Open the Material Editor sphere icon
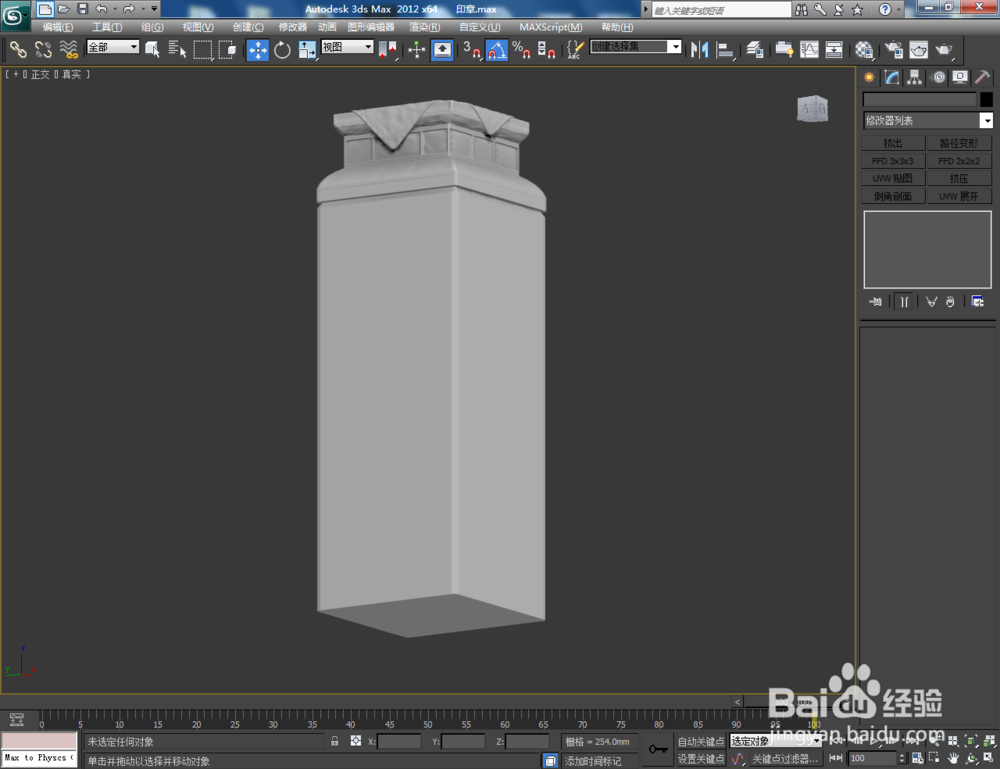 tap(864, 50)
